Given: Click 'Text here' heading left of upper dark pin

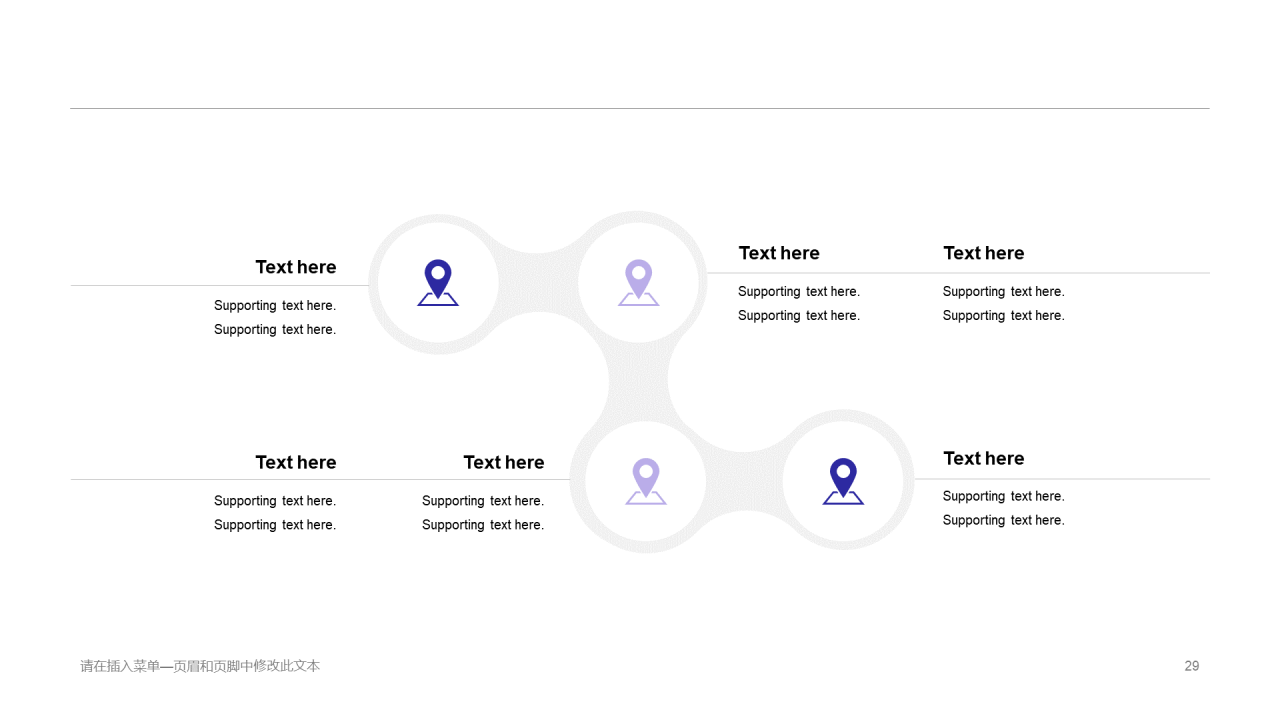Looking at the screenshot, I should [296, 267].
